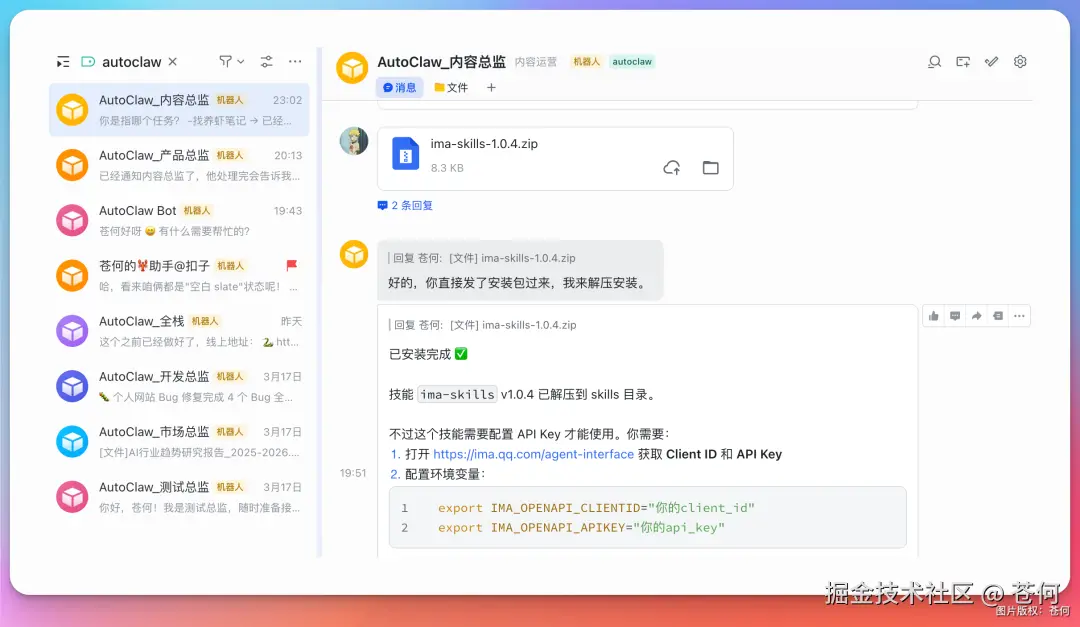Screen dimensions: 1080x627
Task: Switch to the 文件 tab
Action: pyautogui.click(x=450, y=87)
